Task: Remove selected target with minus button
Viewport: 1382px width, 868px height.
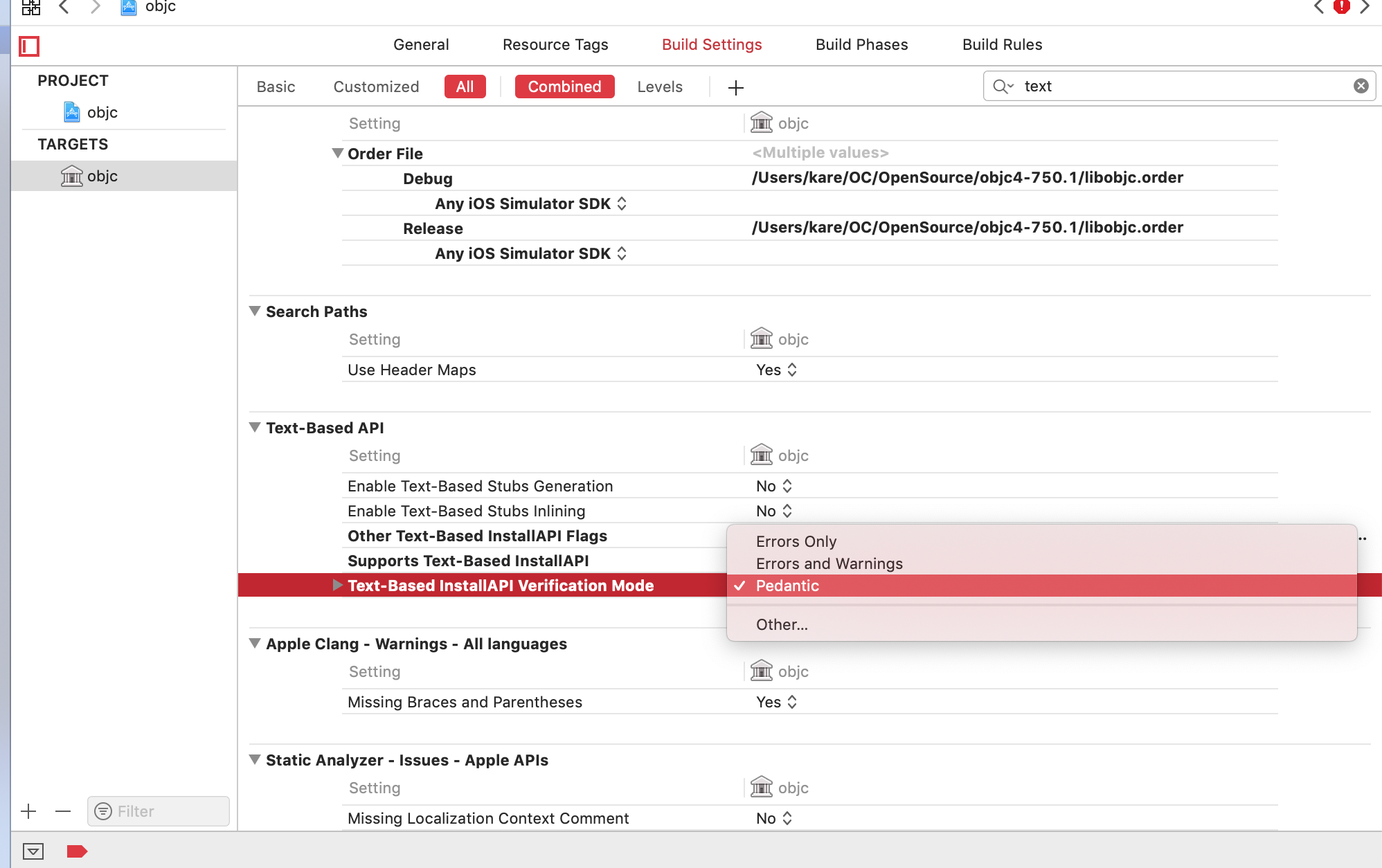Action: click(63, 811)
